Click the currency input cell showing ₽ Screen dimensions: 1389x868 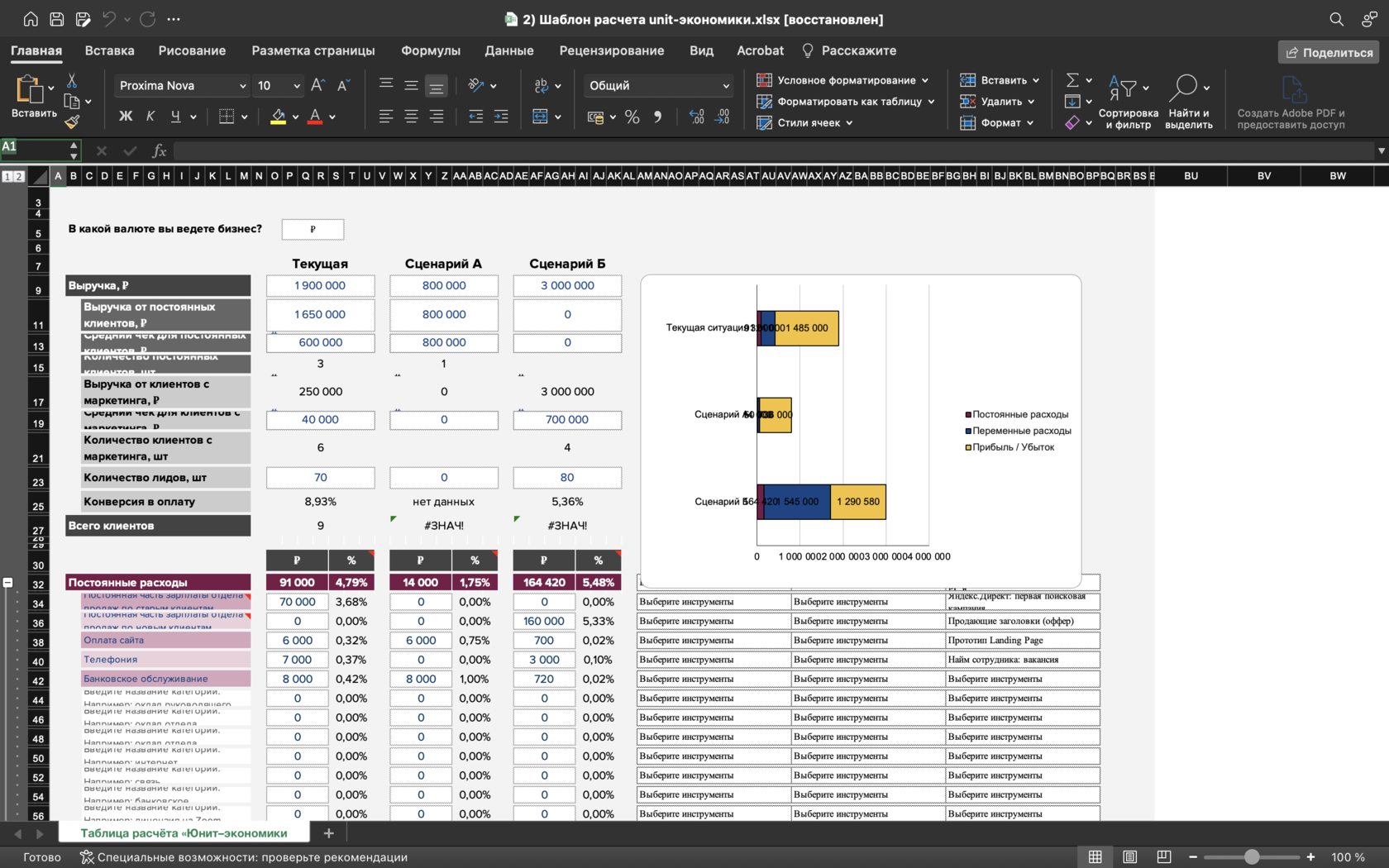point(313,229)
